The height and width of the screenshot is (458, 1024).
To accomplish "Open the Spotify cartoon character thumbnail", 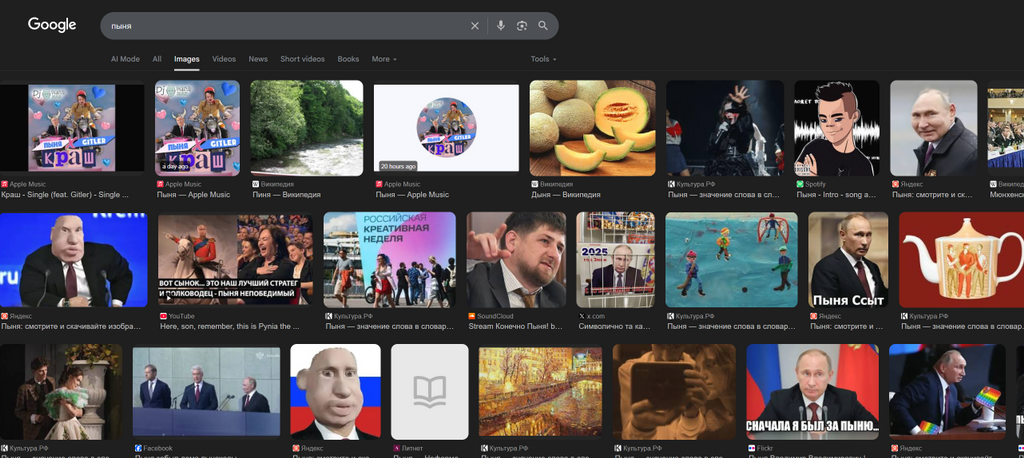I will coord(837,128).
